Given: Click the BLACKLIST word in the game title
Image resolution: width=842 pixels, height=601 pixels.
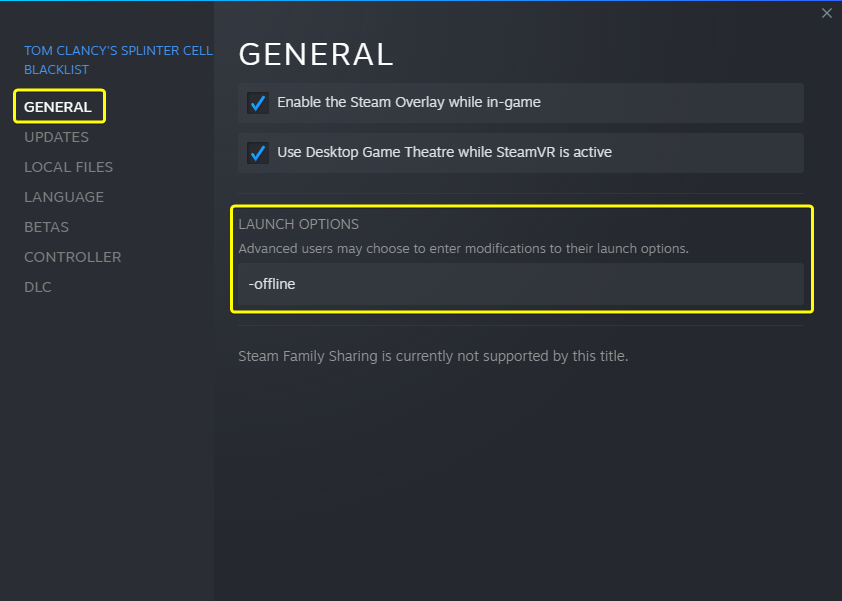Looking at the screenshot, I should coord(56,70).
